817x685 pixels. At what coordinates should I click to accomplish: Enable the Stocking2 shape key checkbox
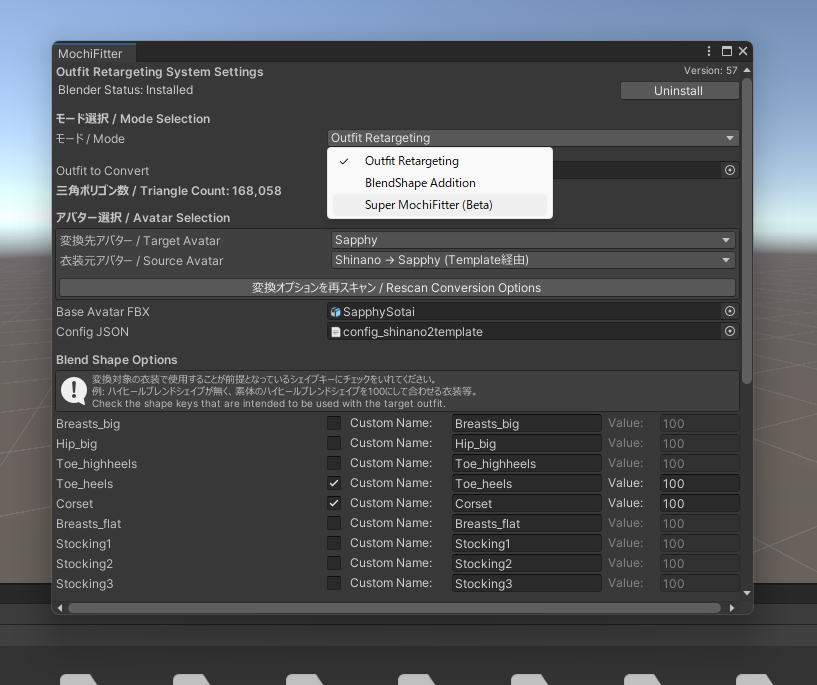click(x=334, y=563)
